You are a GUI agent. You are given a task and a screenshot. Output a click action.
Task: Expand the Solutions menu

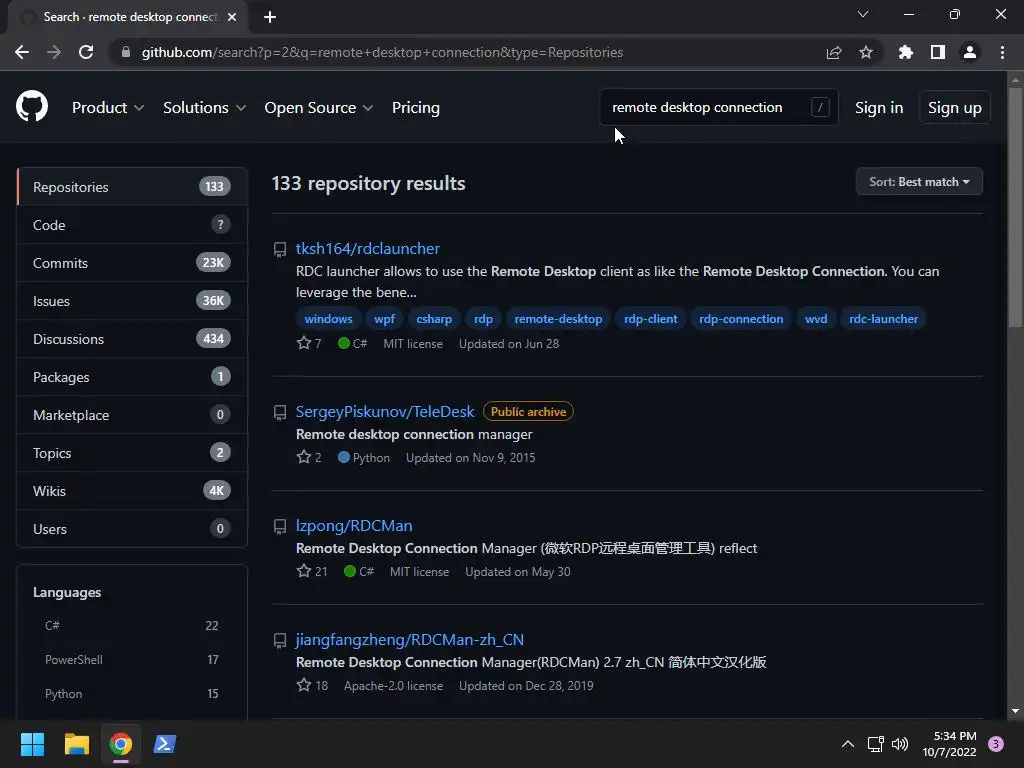point(204,108)
